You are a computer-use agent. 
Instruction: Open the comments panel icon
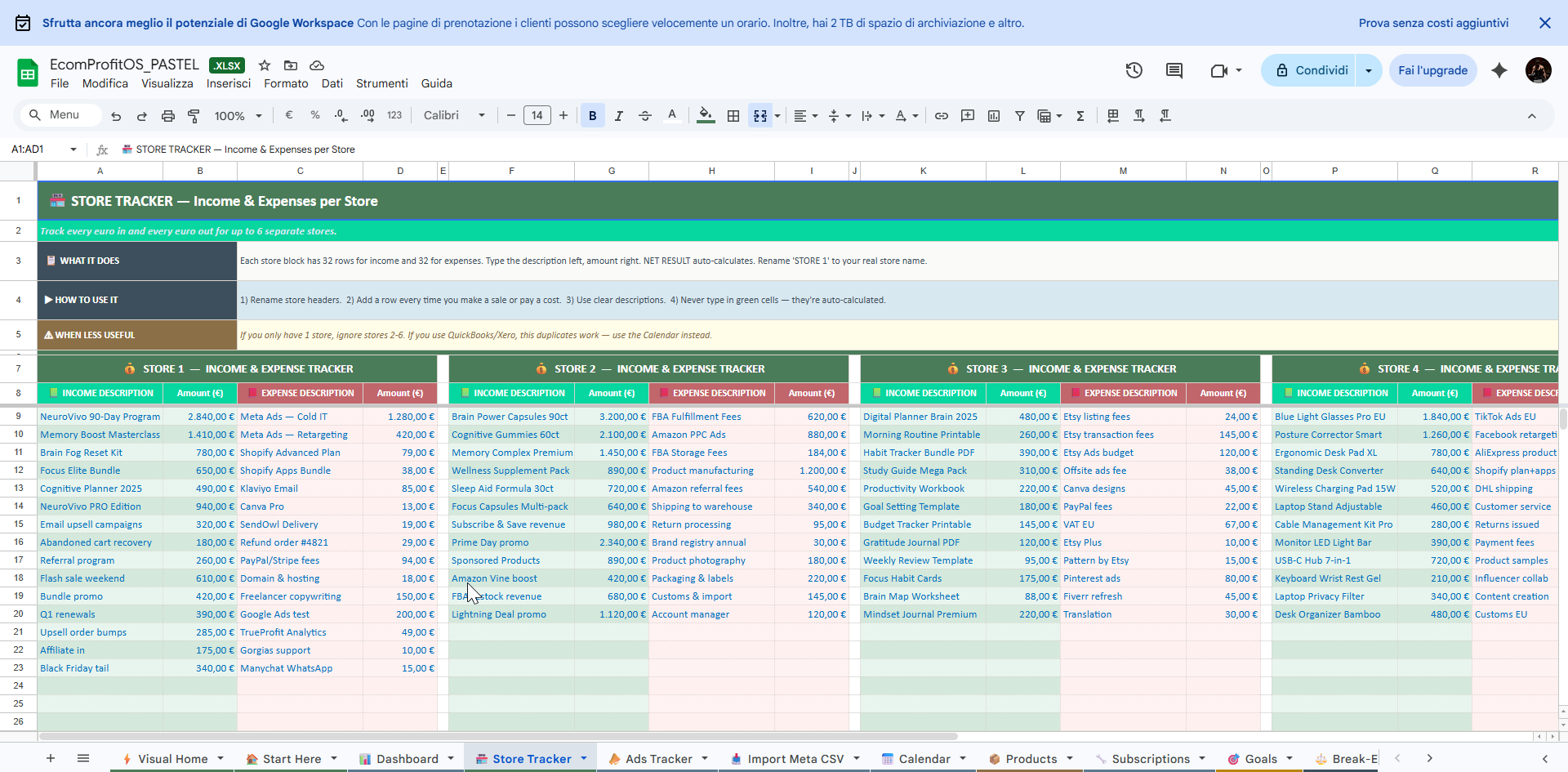(1174, 70)
